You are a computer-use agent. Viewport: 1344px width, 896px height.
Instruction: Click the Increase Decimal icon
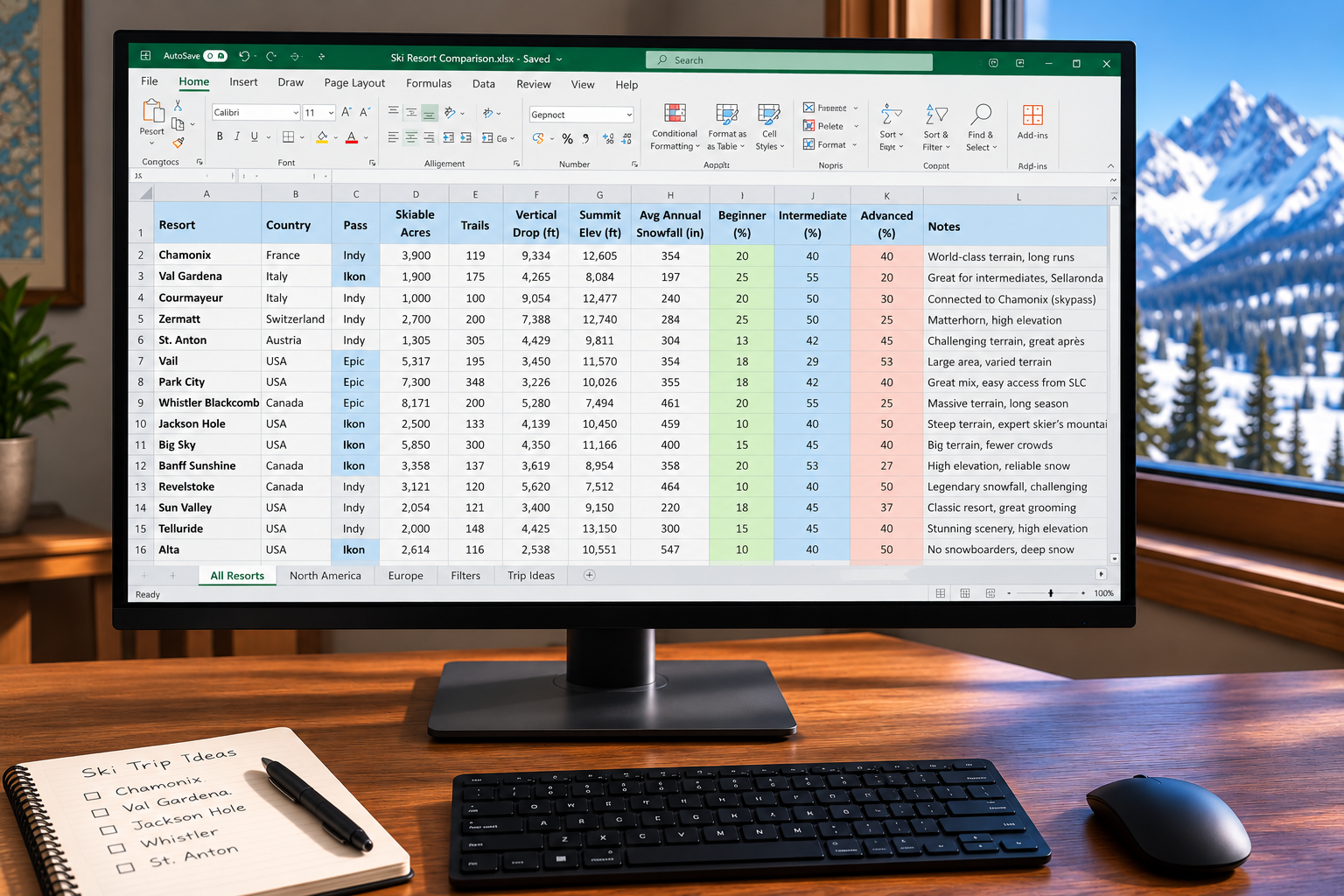click(x=608, y=138)
